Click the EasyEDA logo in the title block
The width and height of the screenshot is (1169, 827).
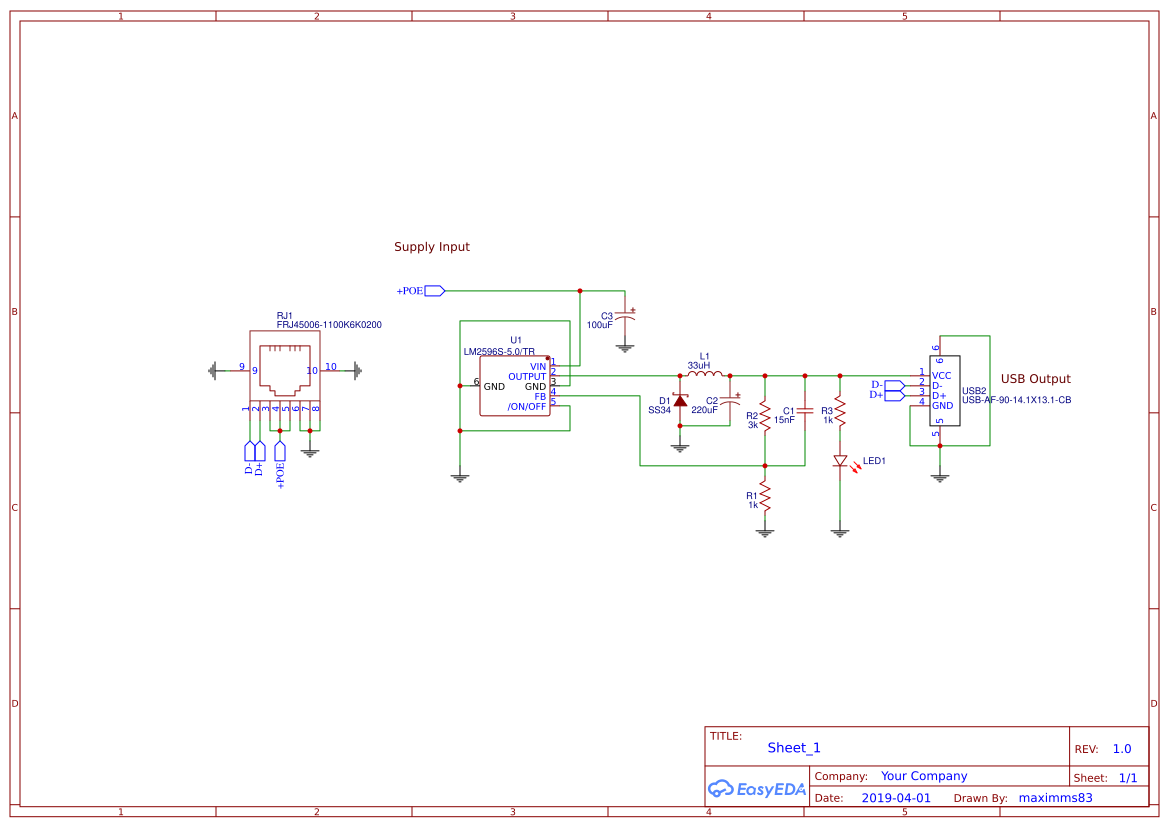[755, 789]
